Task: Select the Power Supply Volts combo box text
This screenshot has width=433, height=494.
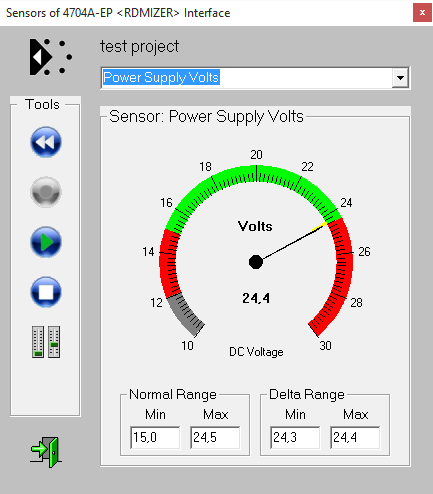Action: (x=161, y=77)
